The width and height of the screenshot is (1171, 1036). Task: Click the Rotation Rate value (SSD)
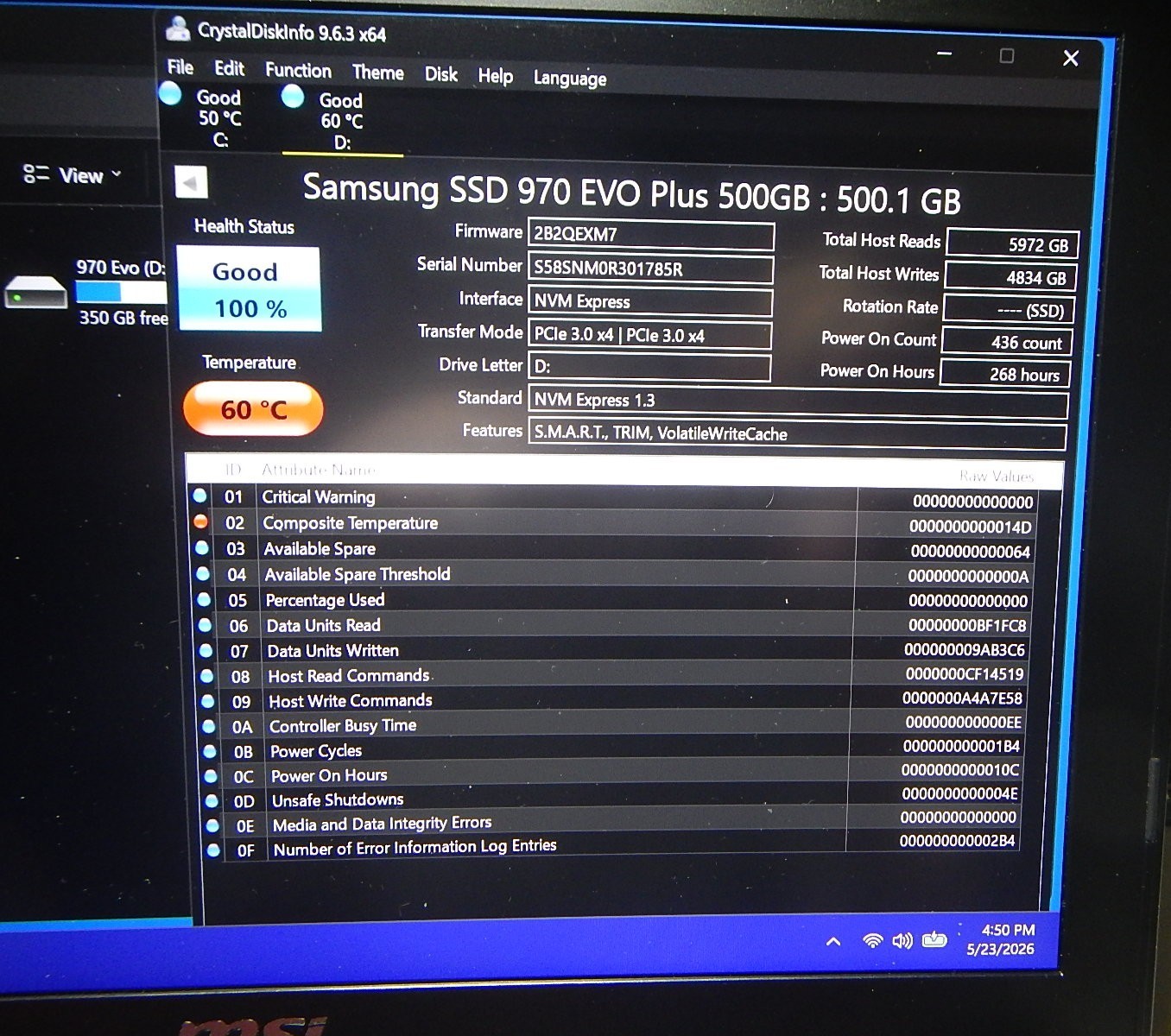(1009, 309)
